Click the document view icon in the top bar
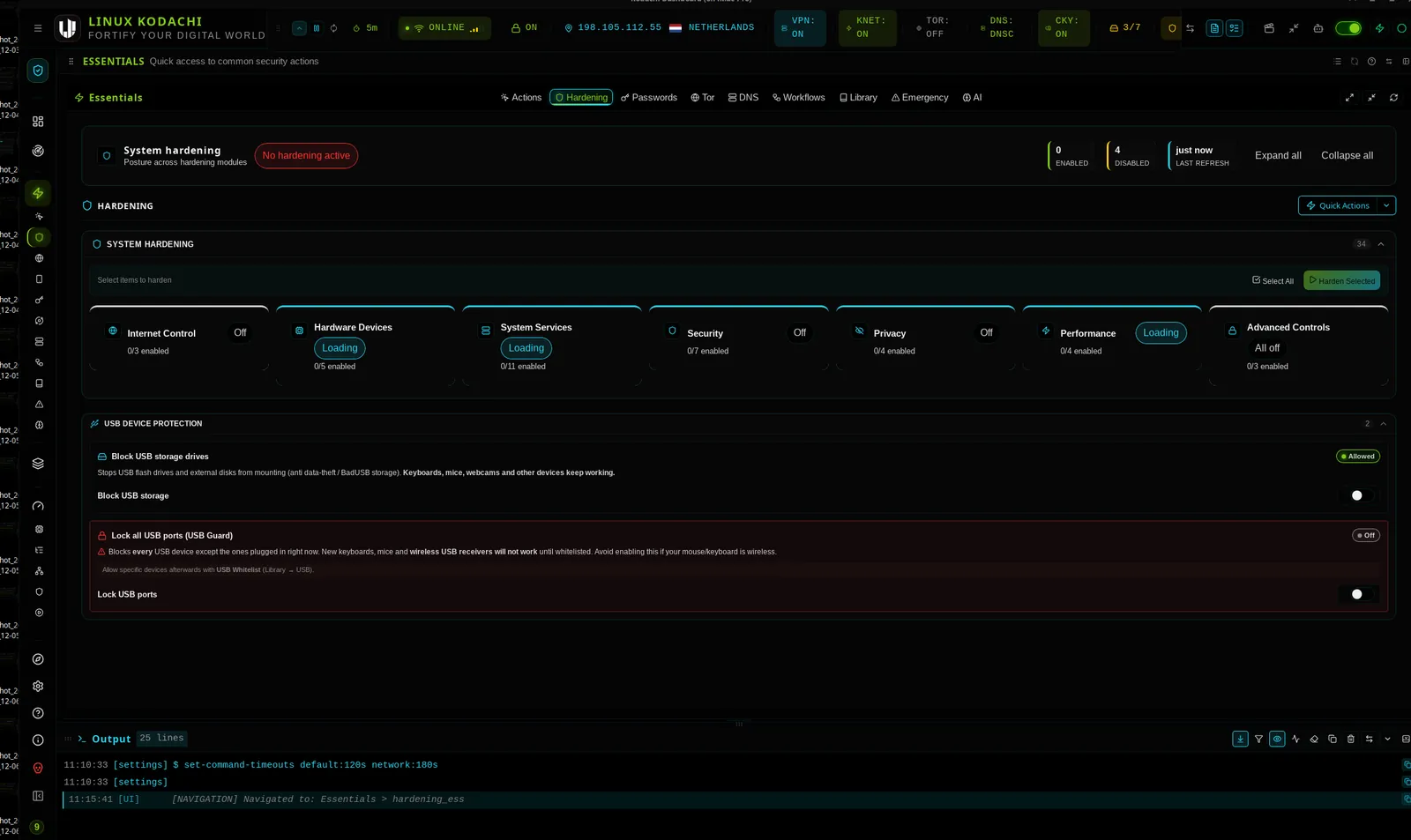1411x840 pixels. [1214, 28]
